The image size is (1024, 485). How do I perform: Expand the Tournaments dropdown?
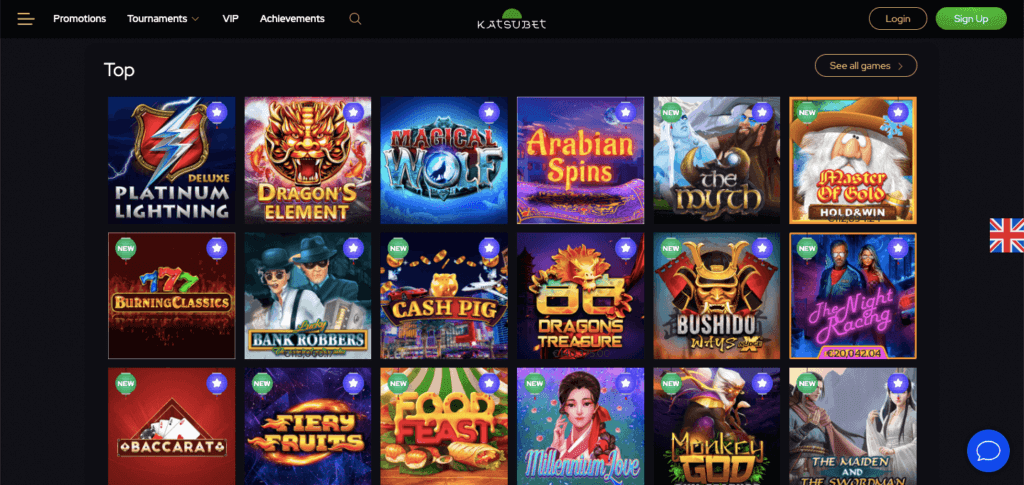[x=163, y=19]
